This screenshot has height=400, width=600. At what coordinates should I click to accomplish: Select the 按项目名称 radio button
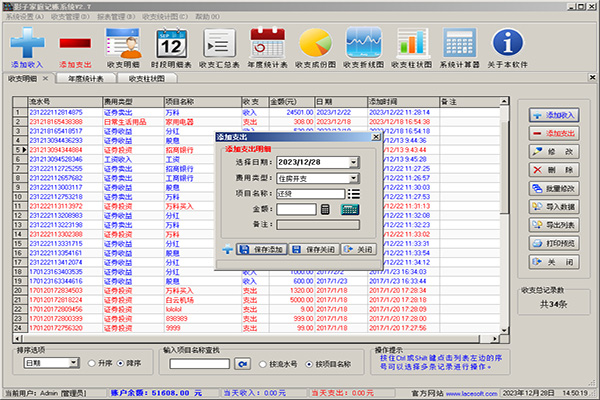[309, 364]
